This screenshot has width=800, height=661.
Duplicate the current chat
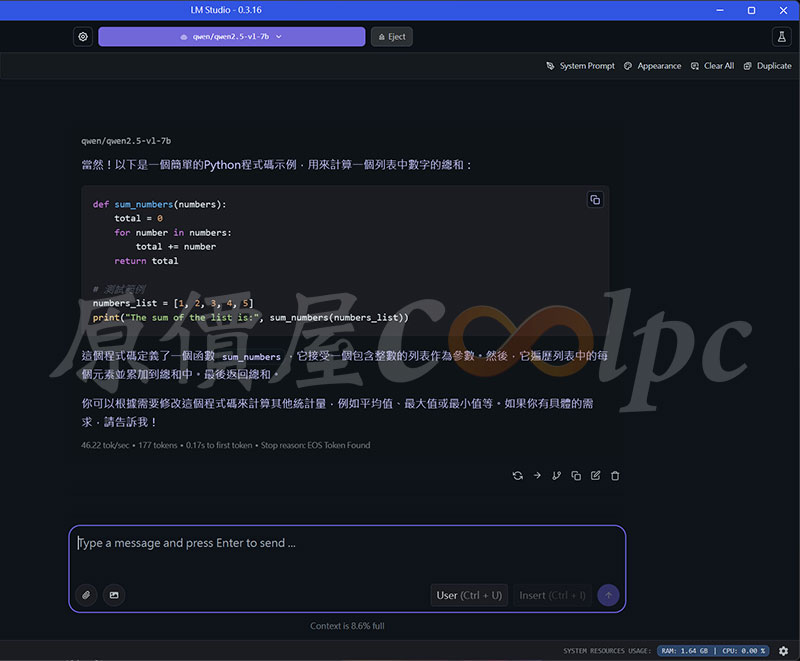[767, 66]
